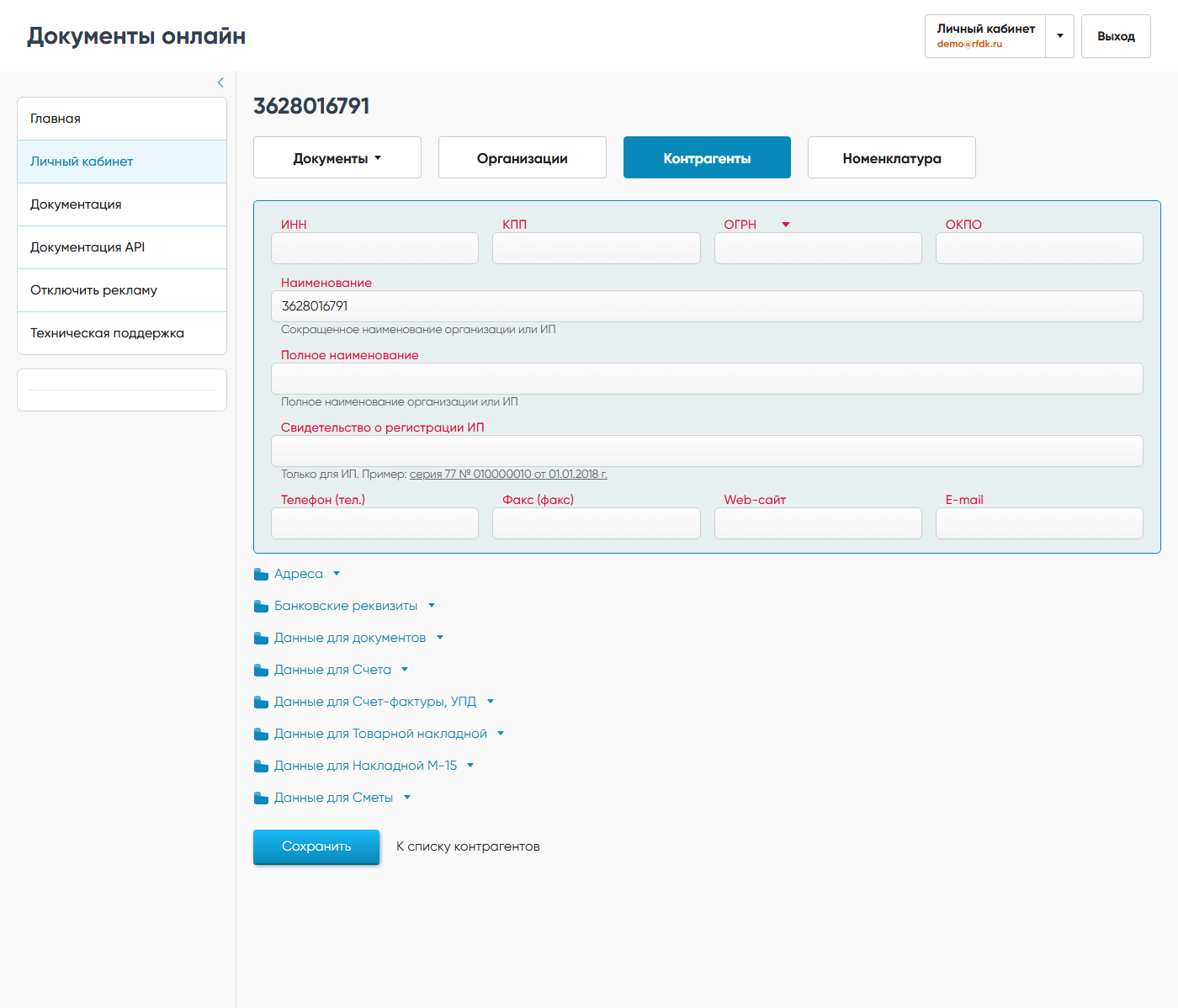This screenshot has height=1008, width=1178.
Task: Expand Данные для Товарной накладной section
Action: coord(380,734)
